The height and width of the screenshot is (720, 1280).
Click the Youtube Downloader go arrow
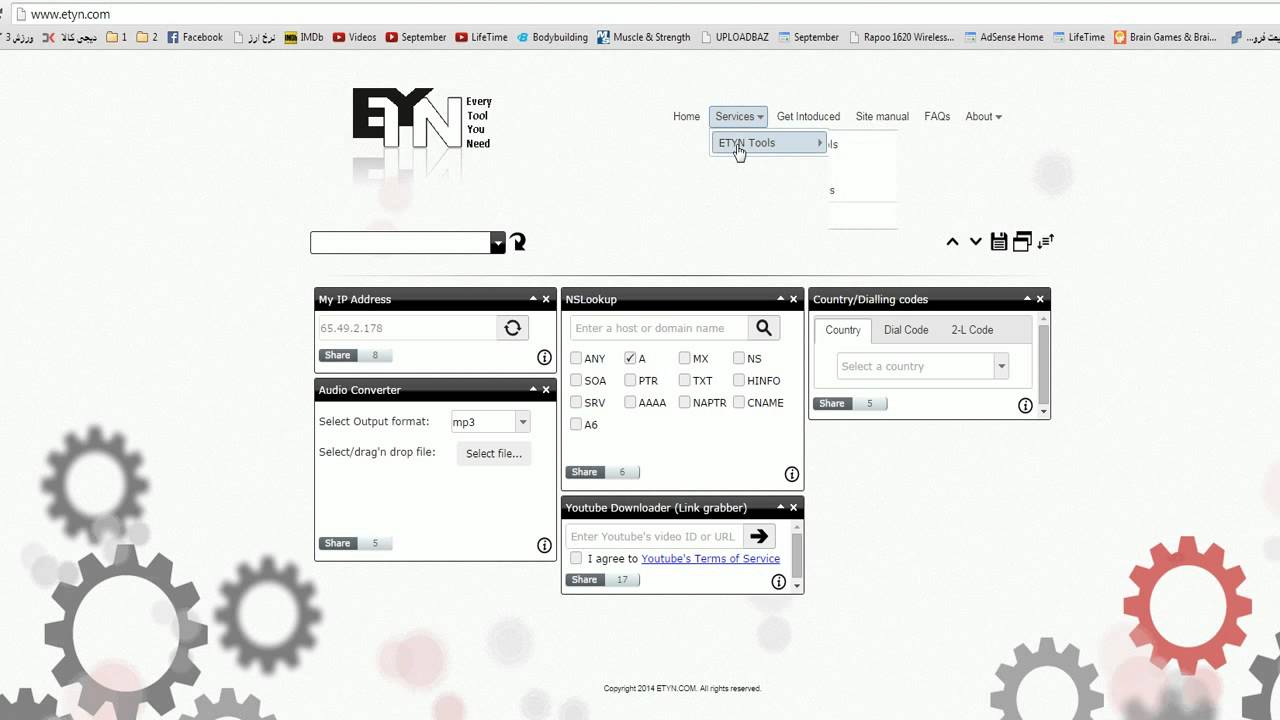(x=759, y=536)
